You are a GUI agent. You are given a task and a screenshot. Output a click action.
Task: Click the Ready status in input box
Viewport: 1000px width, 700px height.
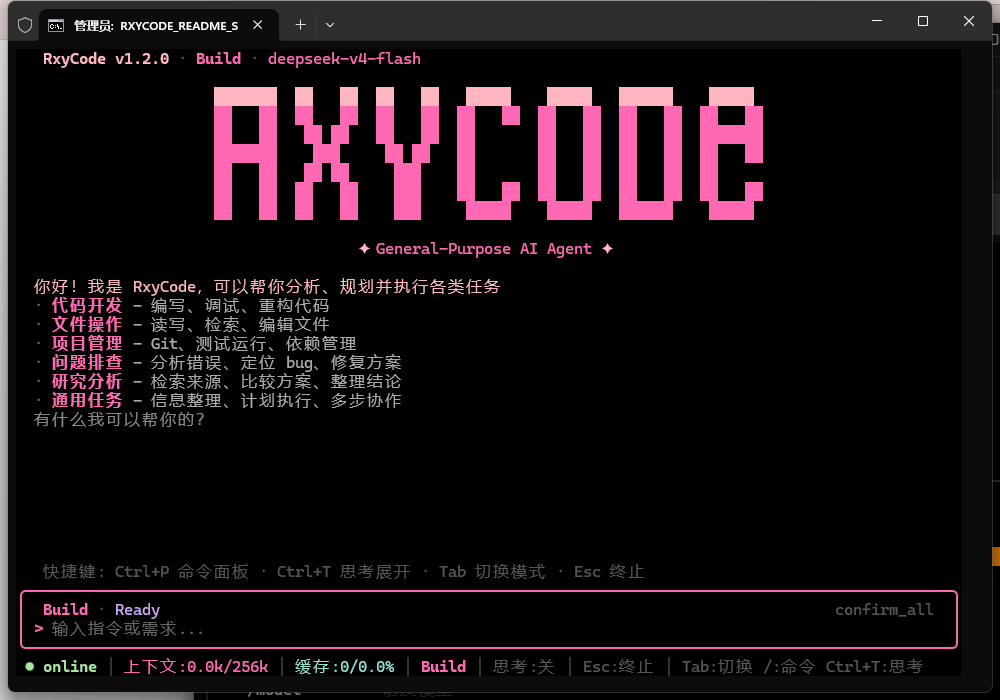[x=137, y=610]
